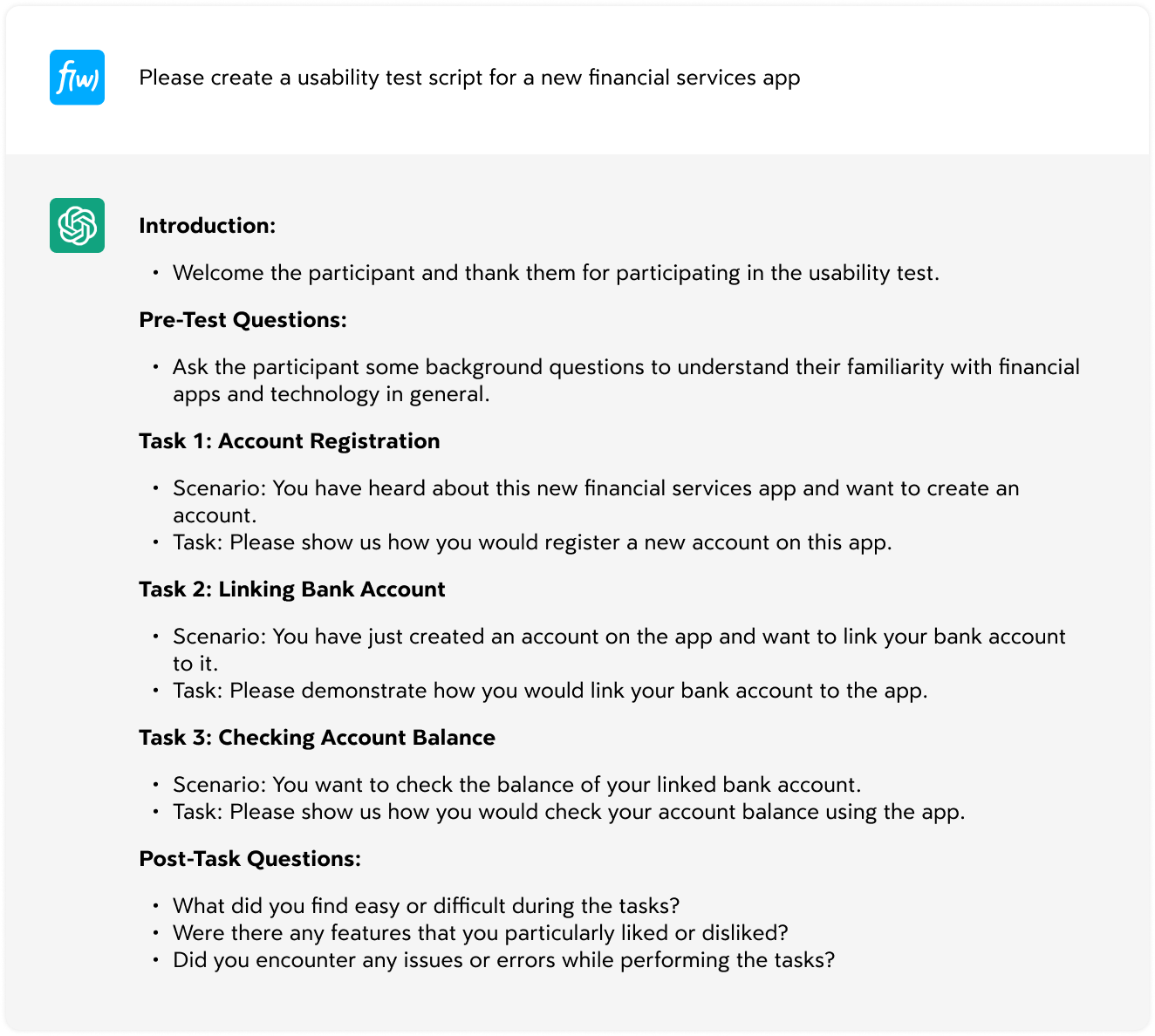Click the "Welcome the participant" bullet line
This screenshot has width=1155, height=1036.
[556, 273]
